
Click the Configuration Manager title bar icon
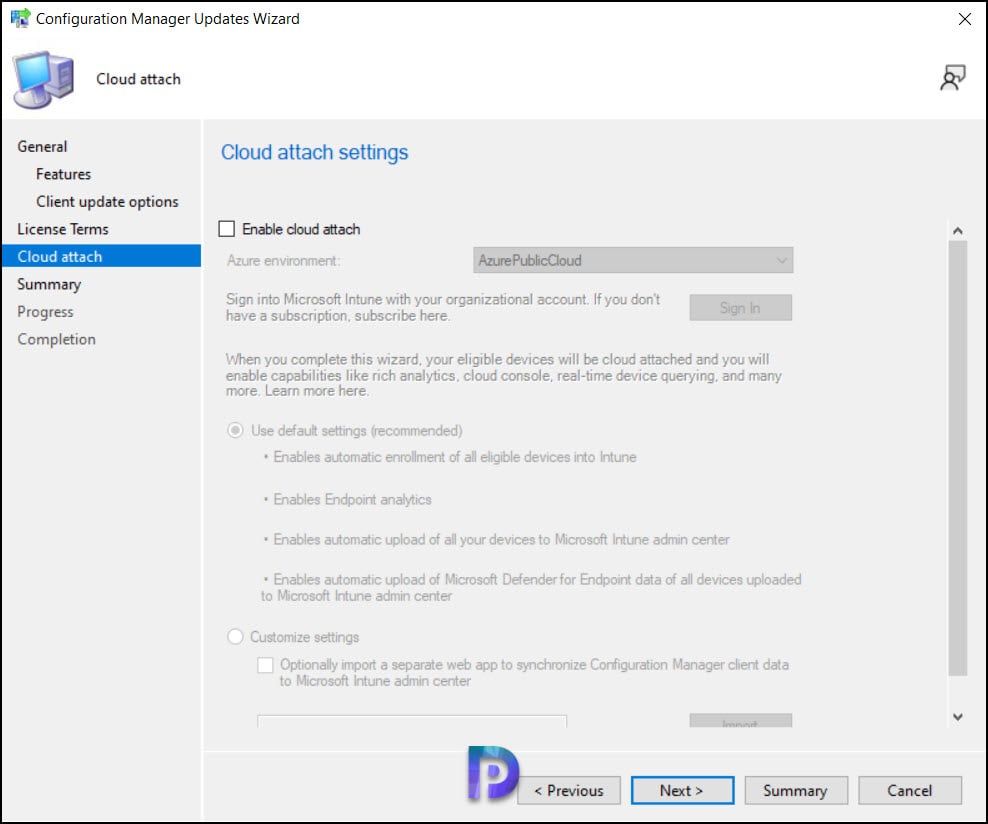[20, 18]
